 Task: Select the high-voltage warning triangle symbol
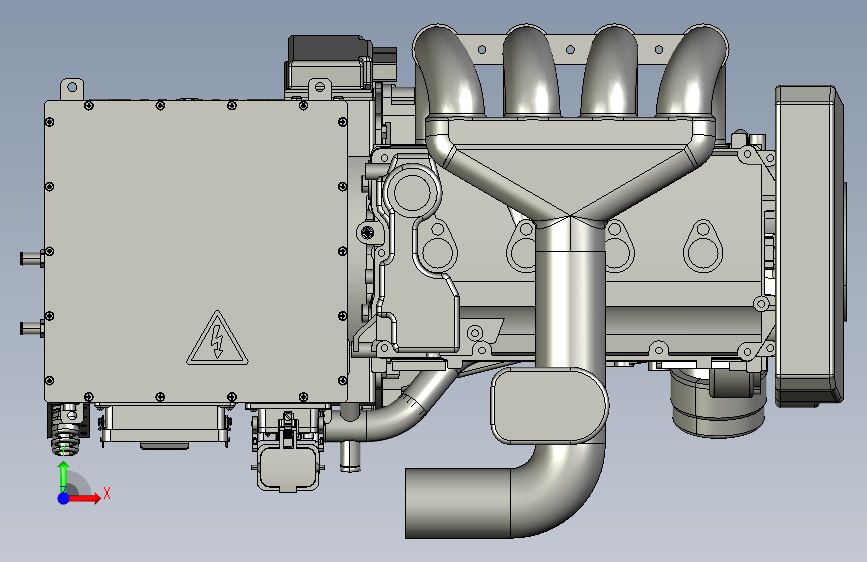tap(217, 339)
